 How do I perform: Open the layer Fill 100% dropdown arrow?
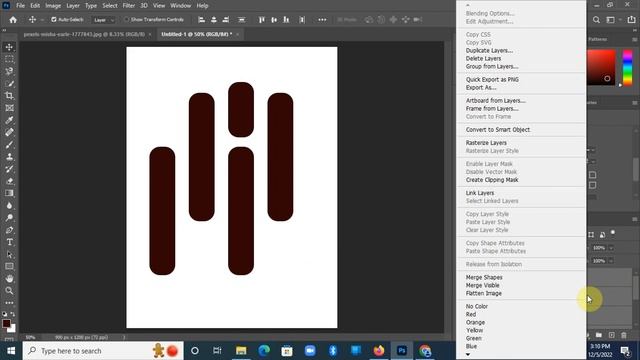point(611,261)
